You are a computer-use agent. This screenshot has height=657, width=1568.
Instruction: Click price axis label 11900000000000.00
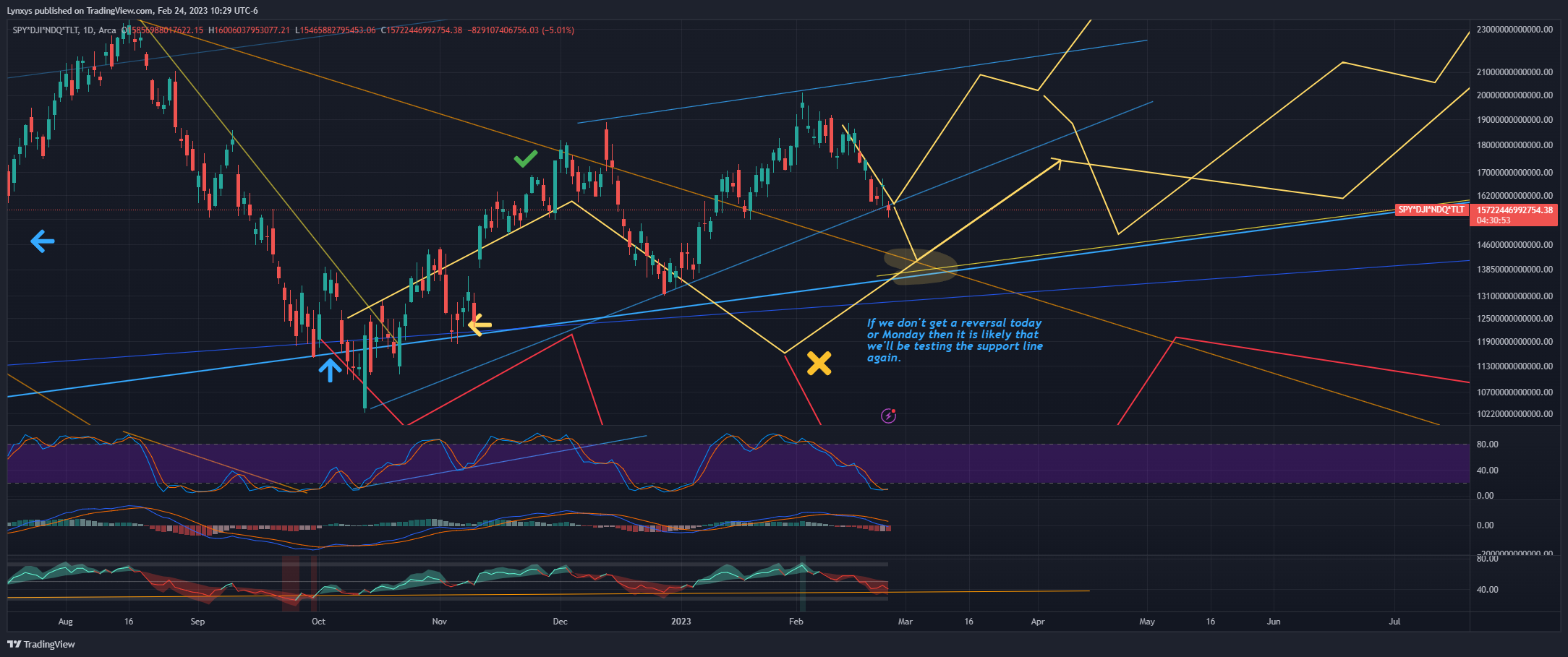coord(1514,342)
